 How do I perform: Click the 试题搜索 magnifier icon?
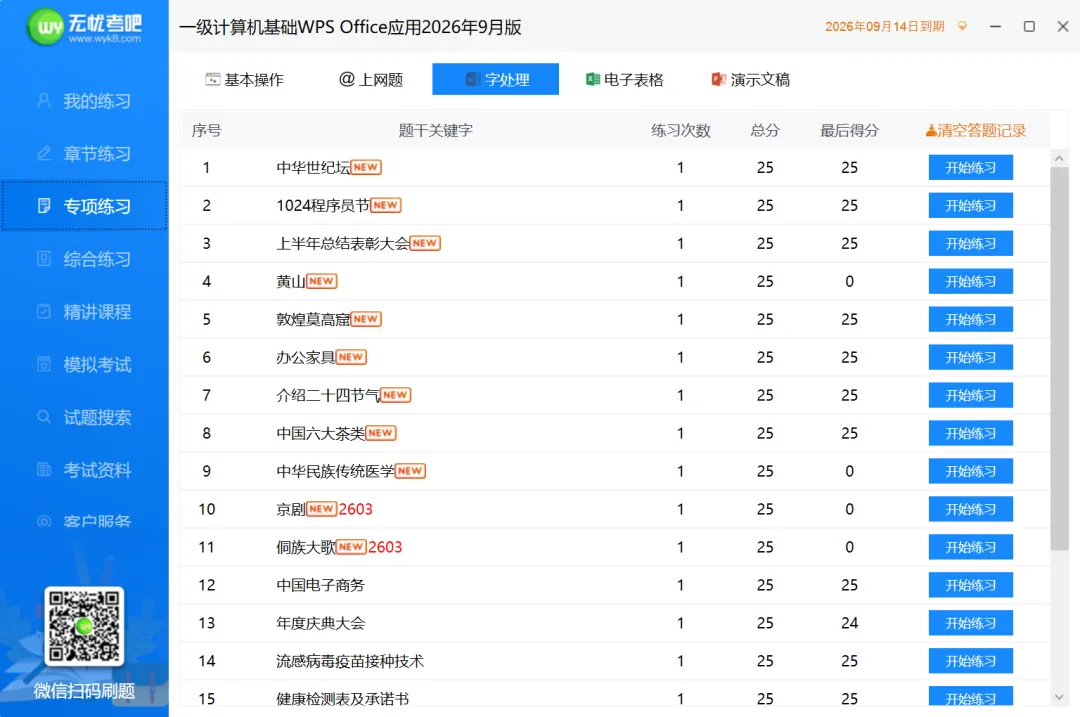[44, 417]
